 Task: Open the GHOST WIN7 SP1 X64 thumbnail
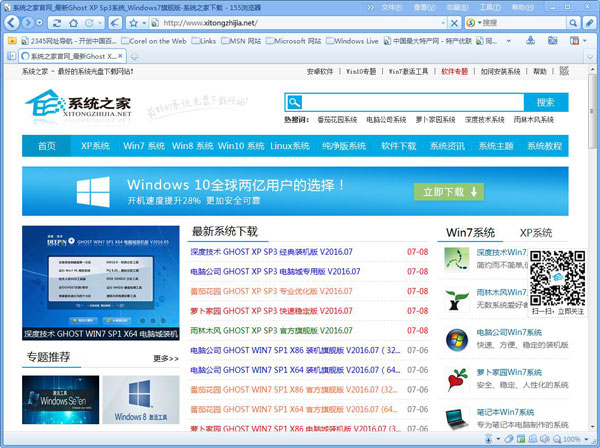tap(100, 284)
